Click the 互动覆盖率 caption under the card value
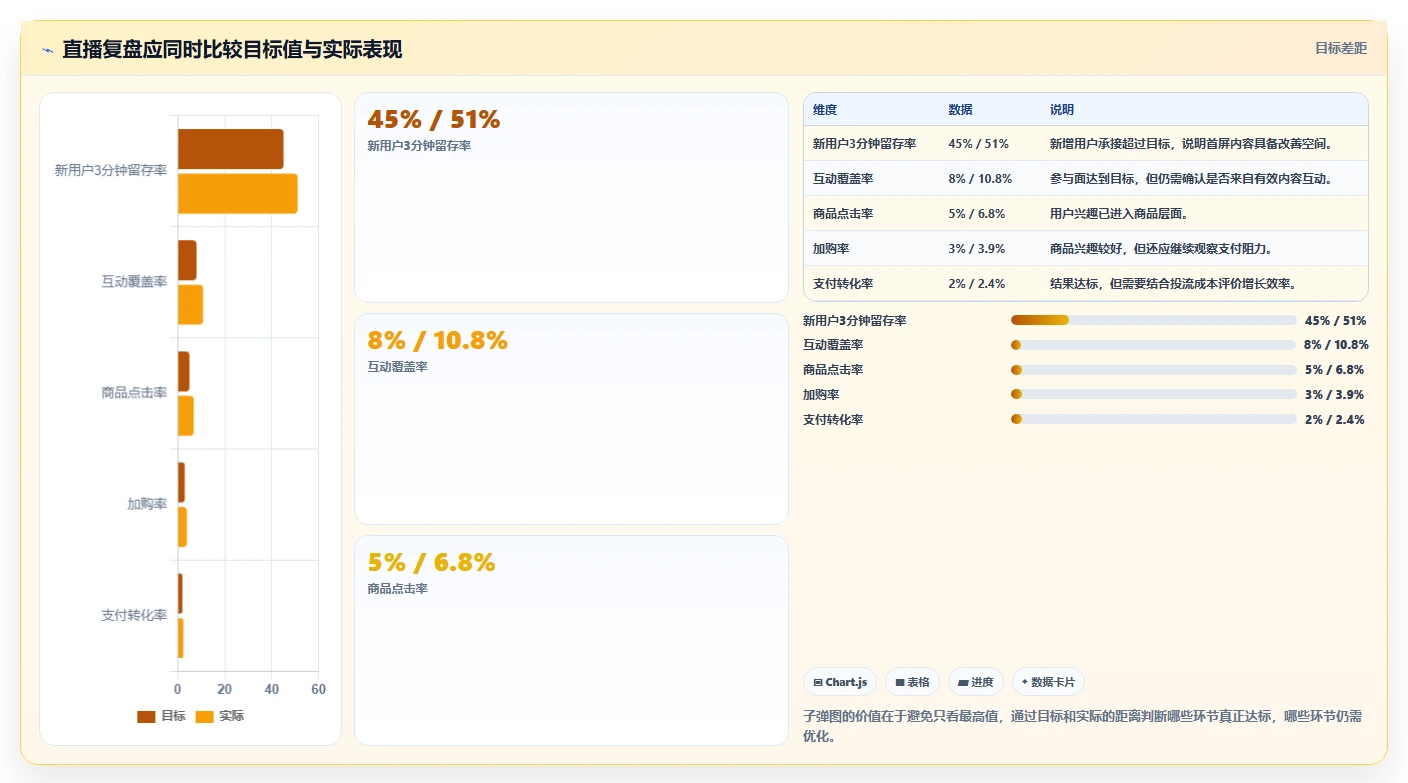This screenshot has height=783, width=1408. point(397,367)
